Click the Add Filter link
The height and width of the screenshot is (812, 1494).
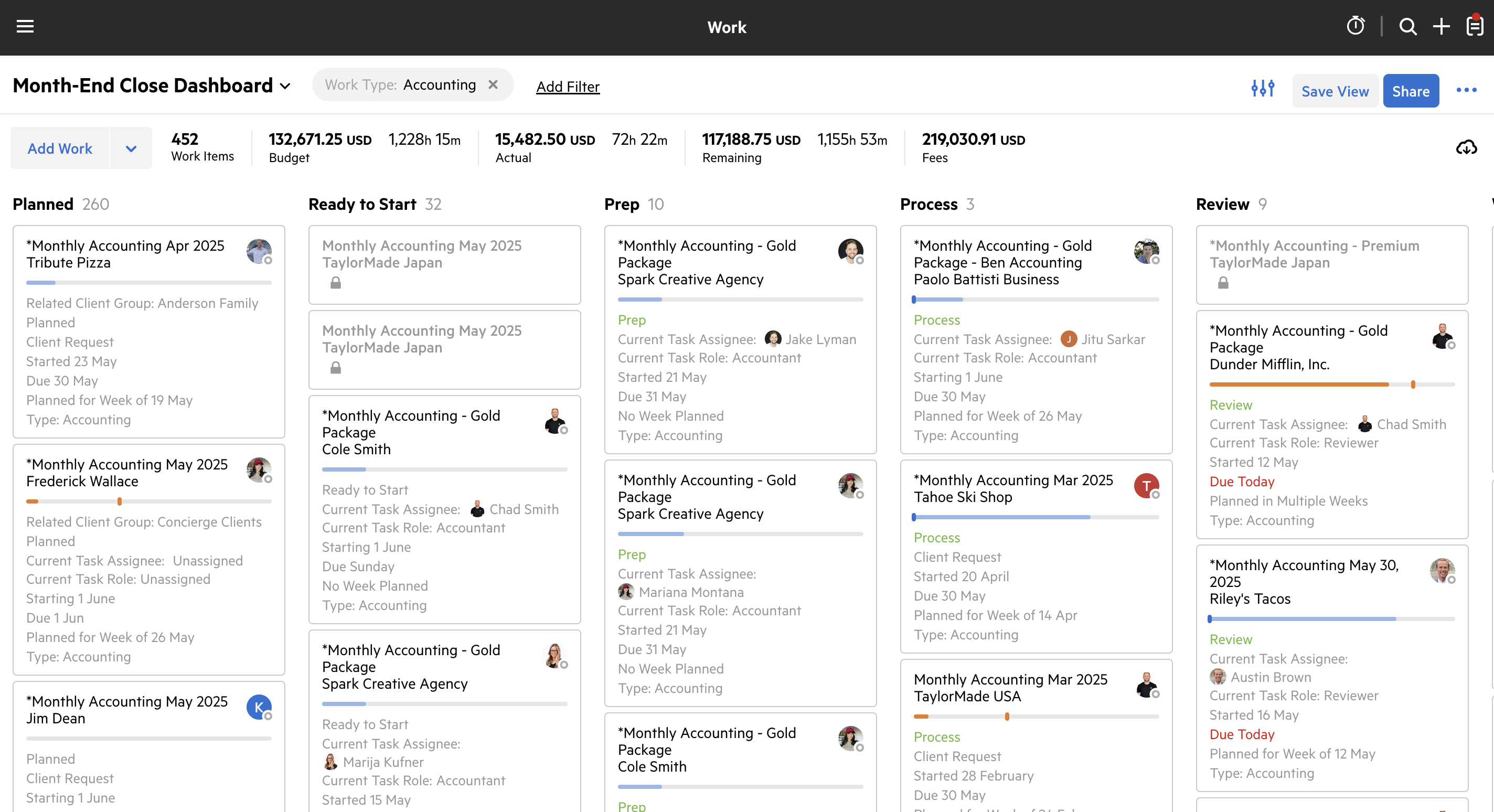(567, 87)
